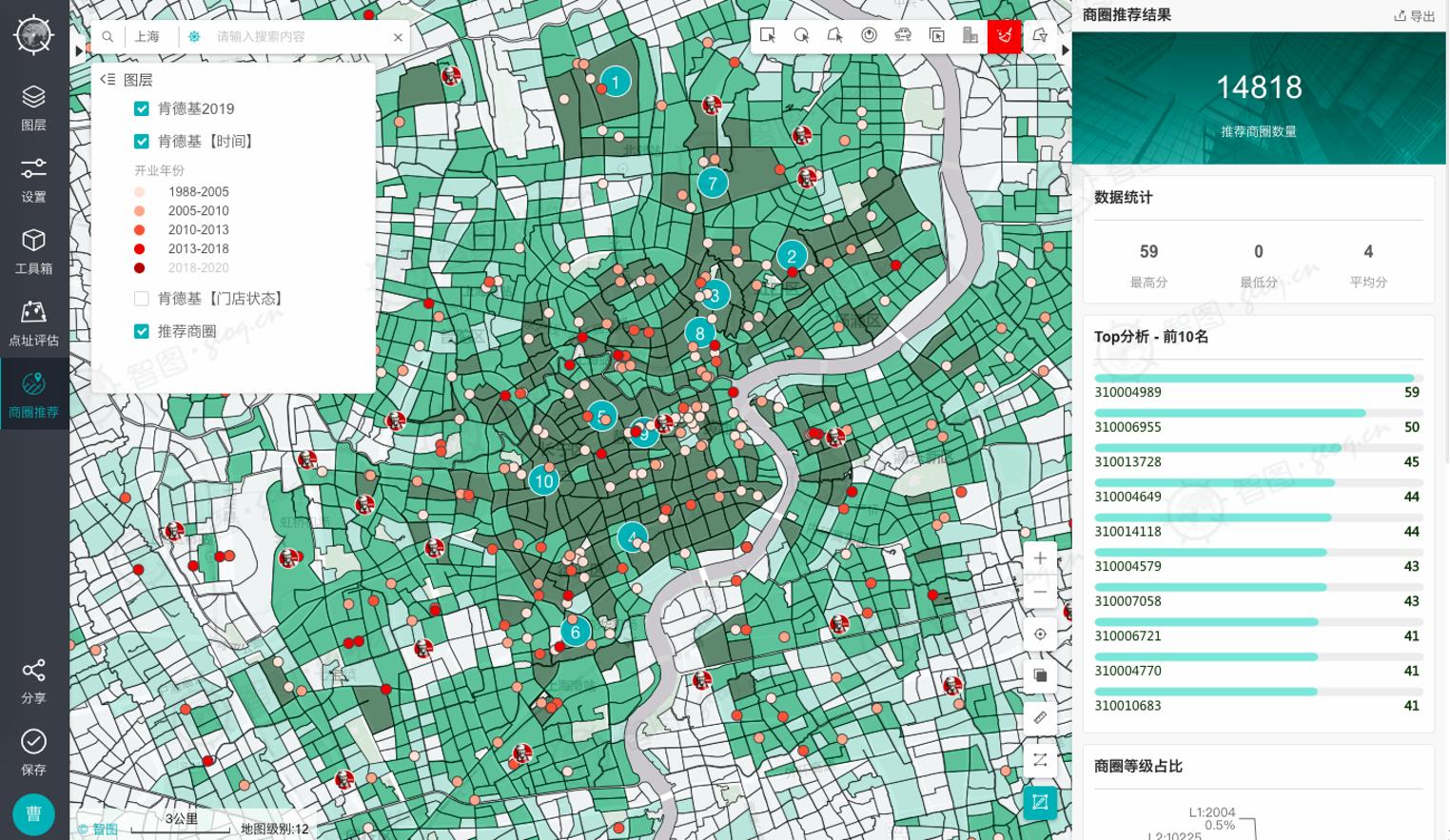This screenshot has width=1450, height=840.
Task: Select the layer pick tool
Action: [937, 36]
